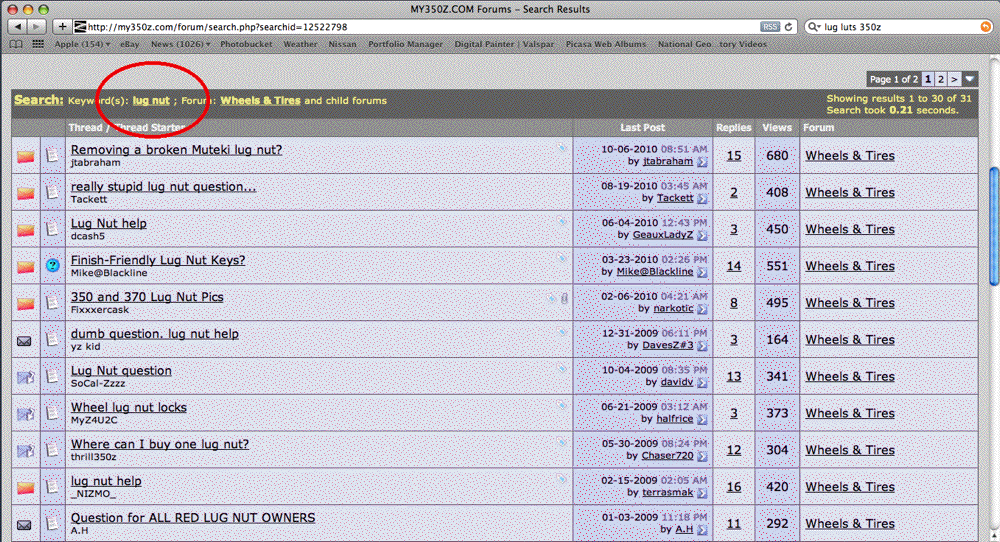Go to page 2 of search results
1000x542 pixels.
(941, 79)
